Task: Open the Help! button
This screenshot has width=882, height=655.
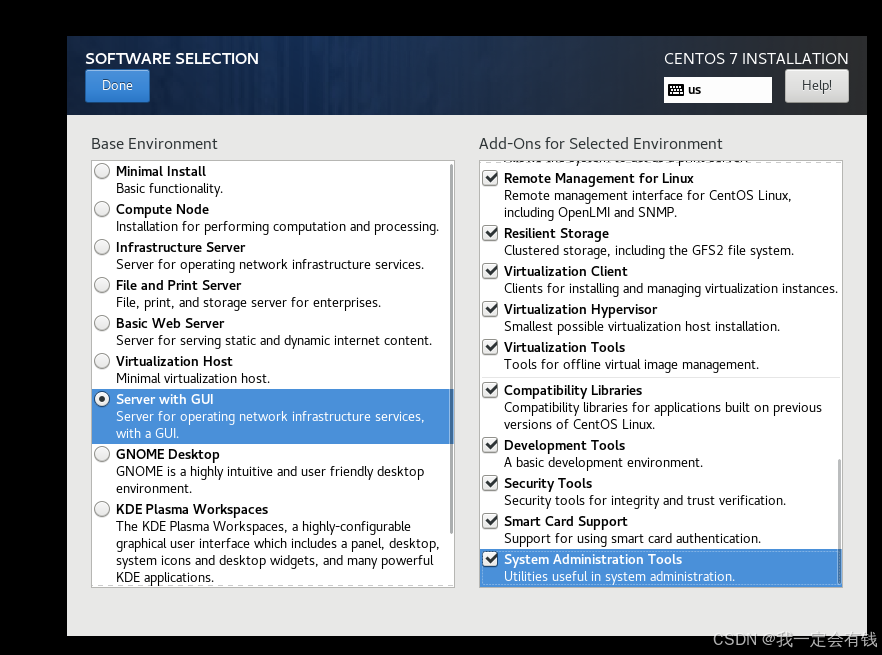Action: coord(817,86)
